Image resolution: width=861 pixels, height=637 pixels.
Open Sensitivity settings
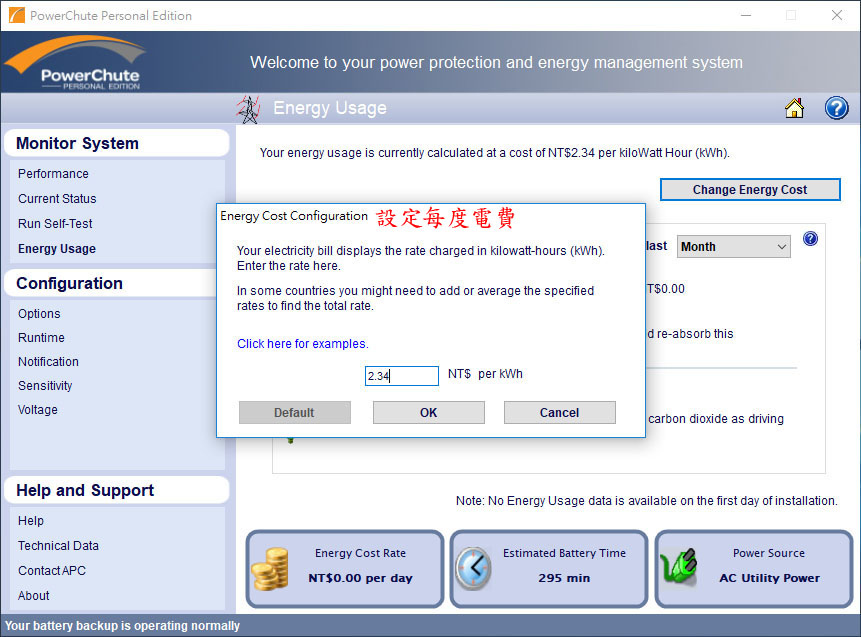click(x=45, y=385)
